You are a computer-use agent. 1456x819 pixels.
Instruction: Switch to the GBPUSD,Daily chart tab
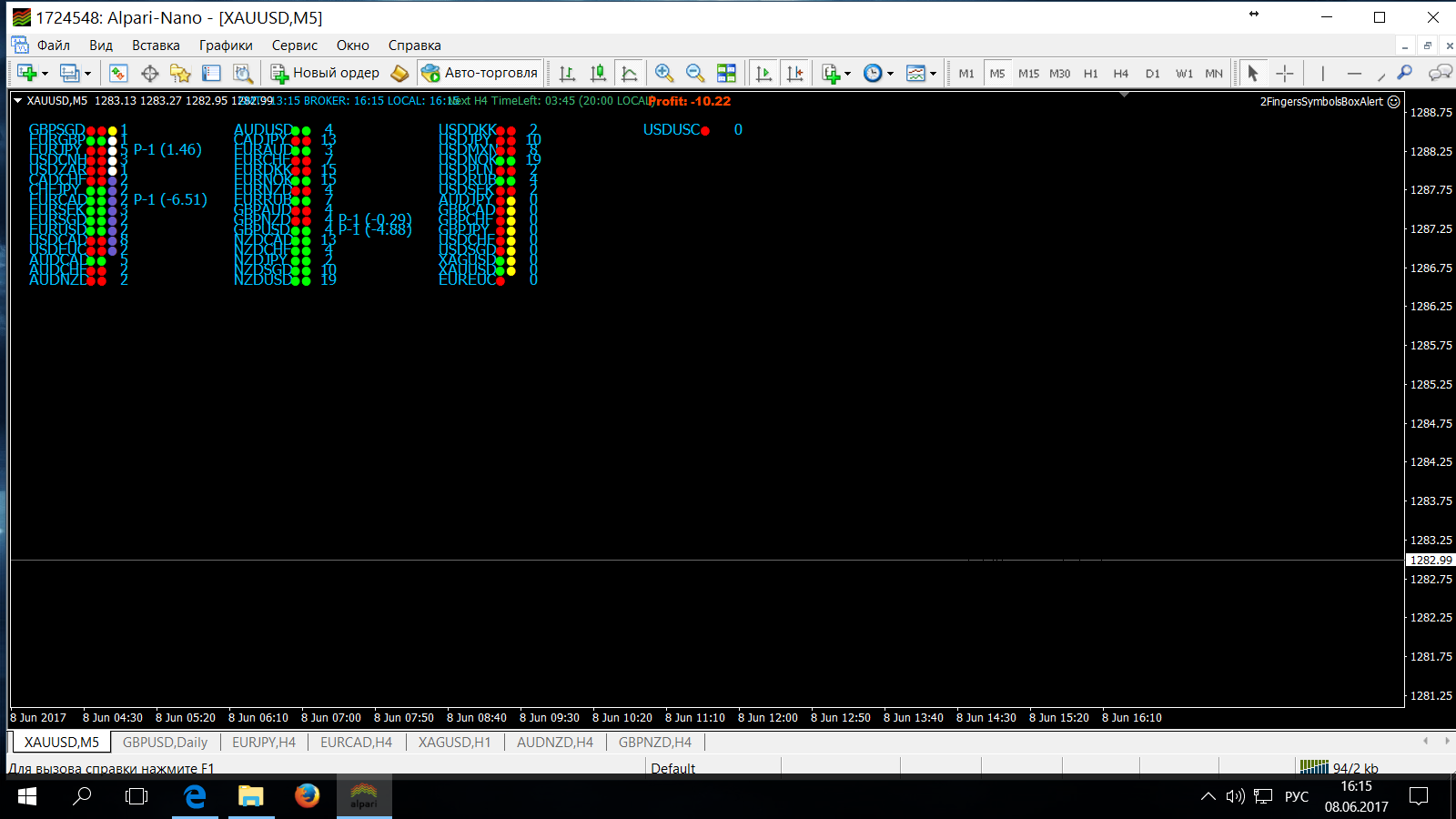click(x=165, y=743)
